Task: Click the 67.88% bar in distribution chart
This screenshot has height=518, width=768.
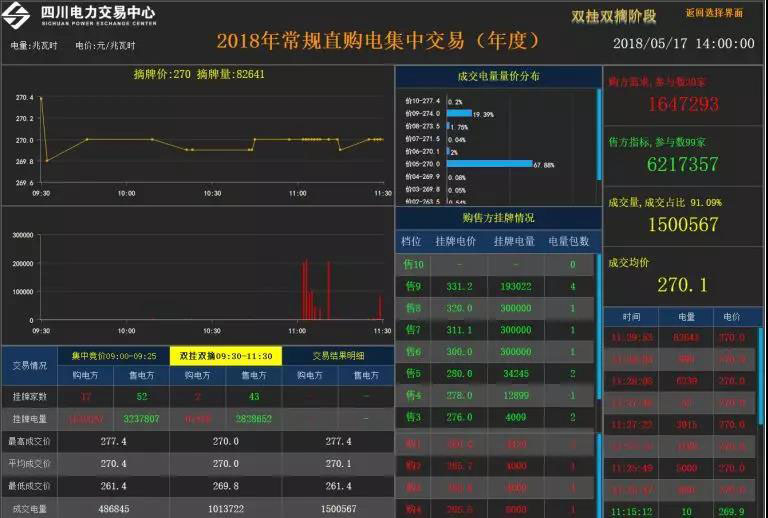Action: 490,163
